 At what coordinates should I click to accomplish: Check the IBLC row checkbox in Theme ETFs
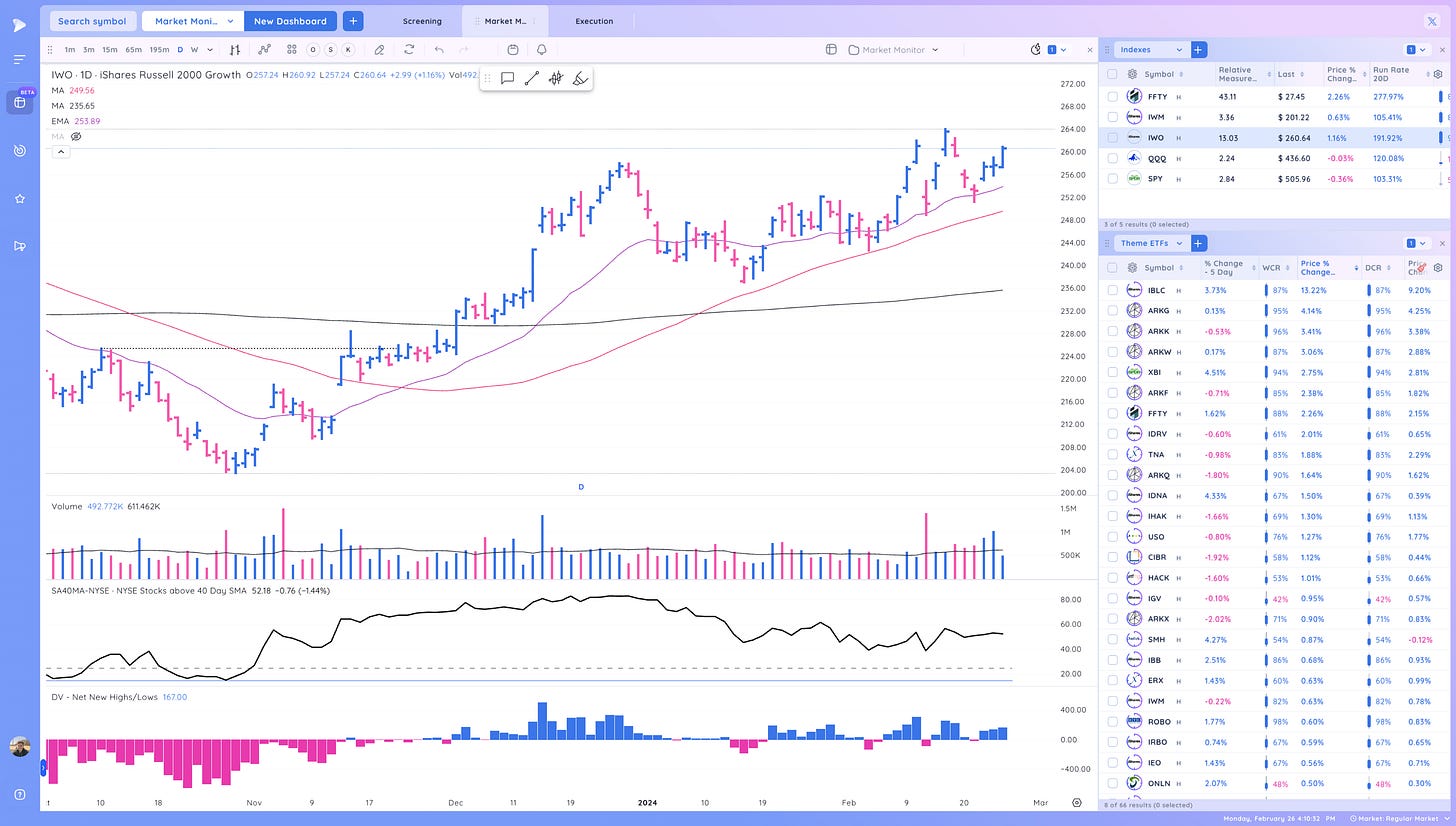[x=1112, y=290]
